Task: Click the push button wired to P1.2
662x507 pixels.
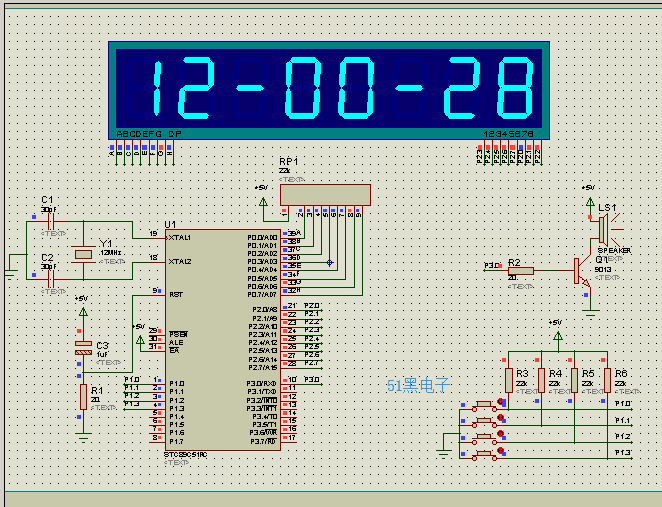Action: (484, 439)
